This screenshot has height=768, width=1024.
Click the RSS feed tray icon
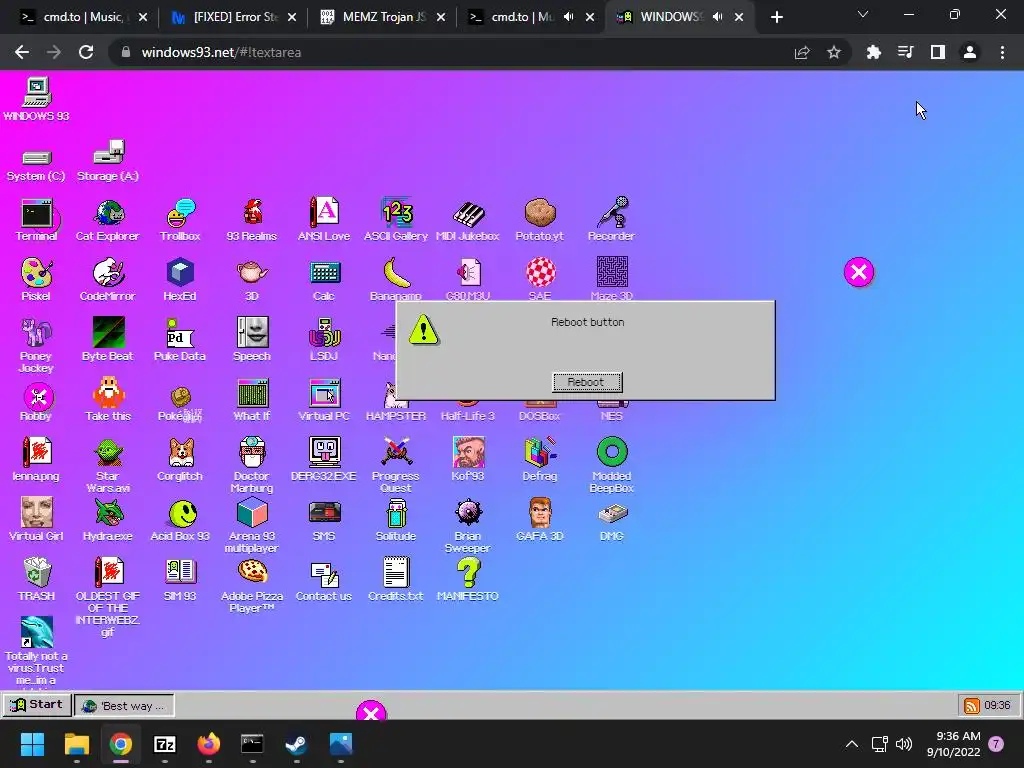pos(972,705)
